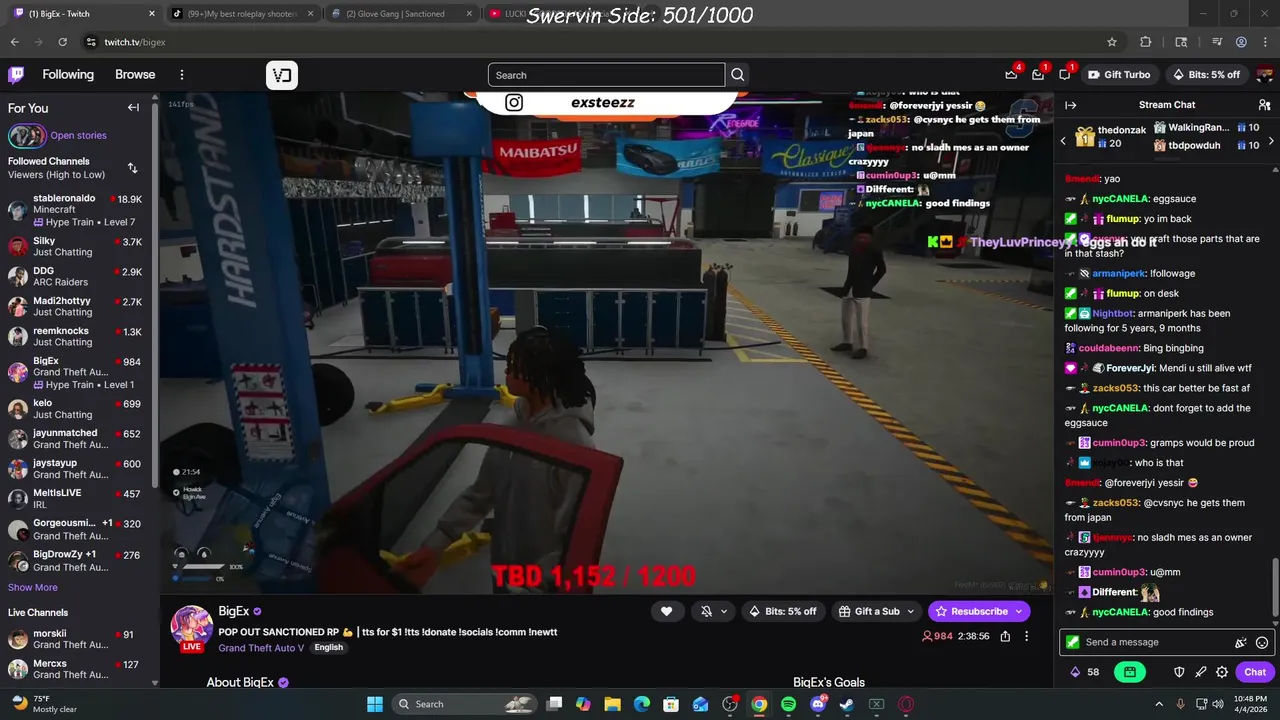1280x720 pixels.
Task: Click the magnifier search button
Action: click(738, 75)
